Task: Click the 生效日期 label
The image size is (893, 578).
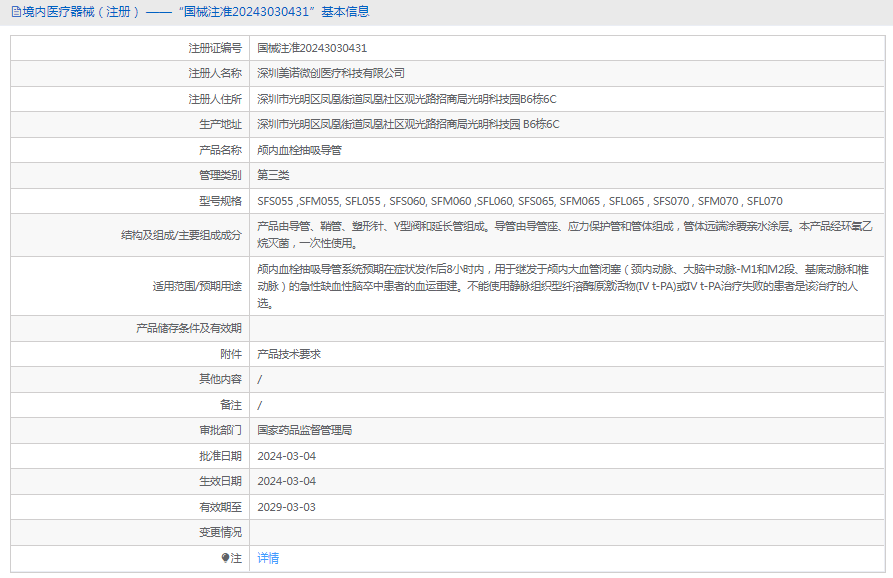Action: [x=220, y=481]
